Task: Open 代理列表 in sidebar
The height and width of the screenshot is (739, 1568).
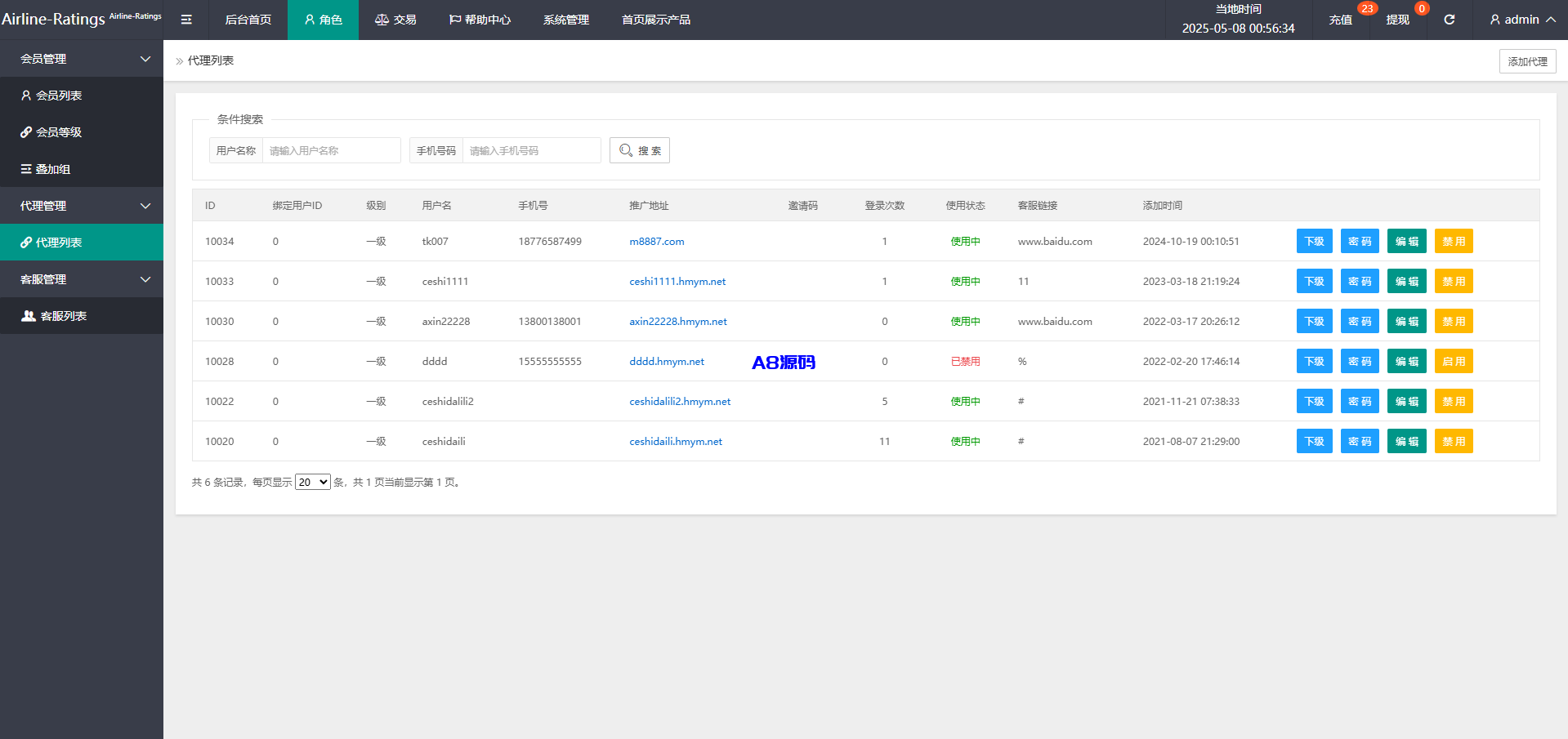Action: tap(82, 243)
